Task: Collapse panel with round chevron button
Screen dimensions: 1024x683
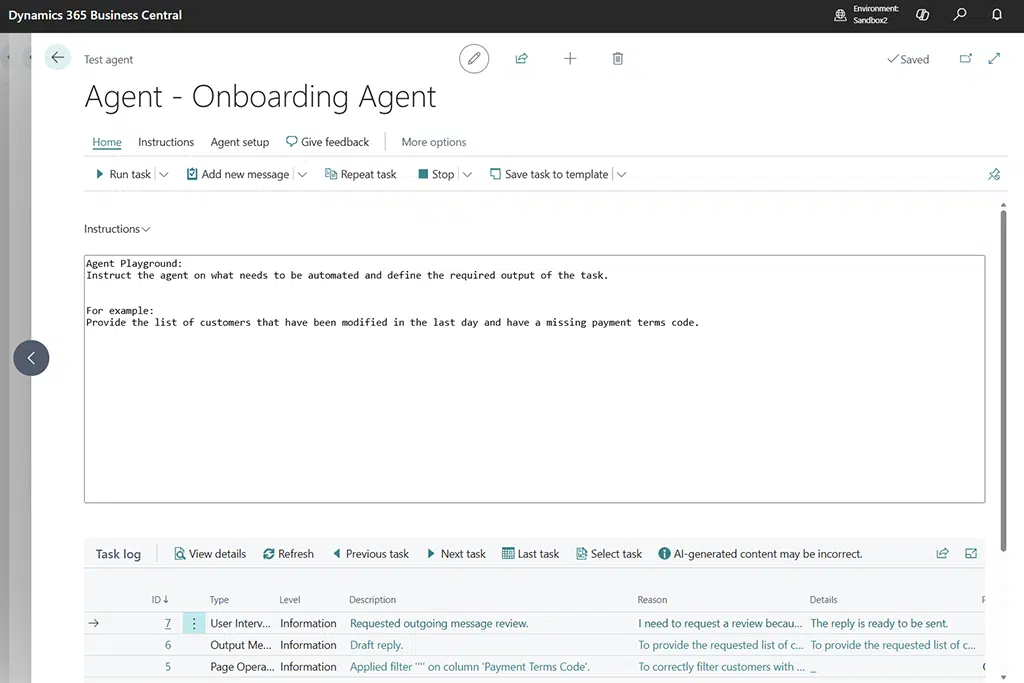Action: tap(31, 358)
